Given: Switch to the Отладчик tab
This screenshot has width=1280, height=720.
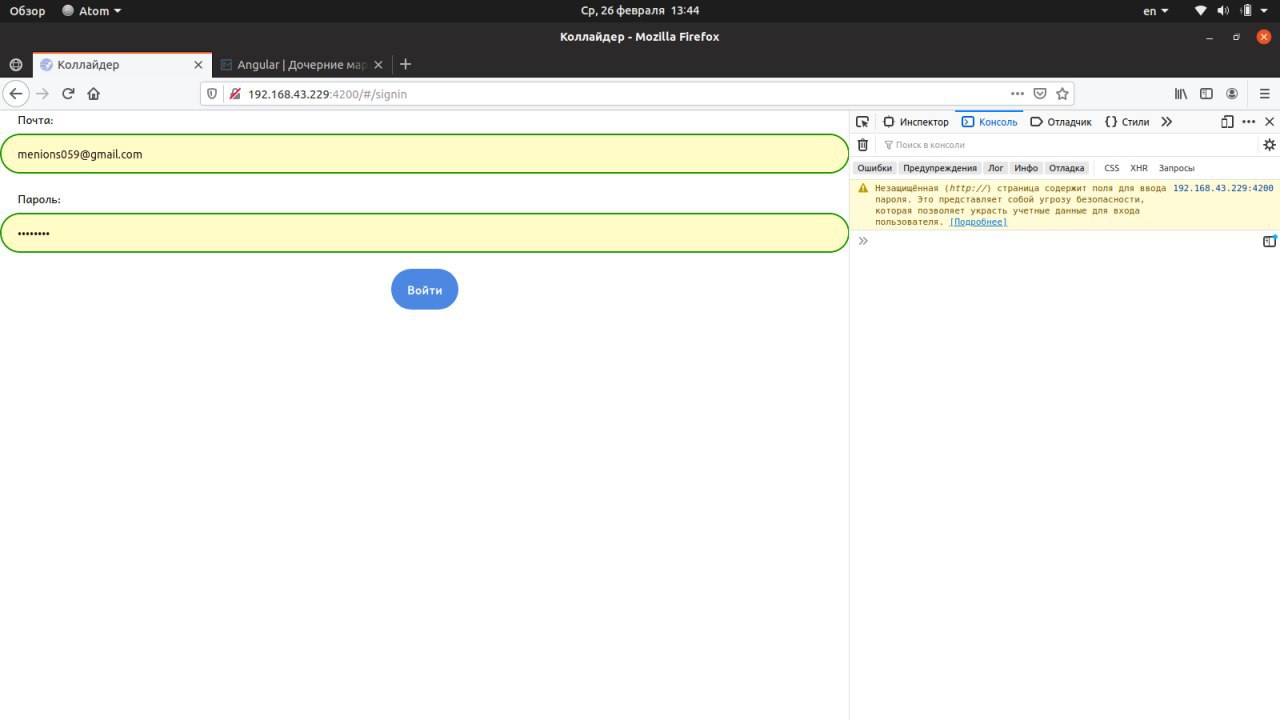Looking at the screenshot, I should [1061, 122].
